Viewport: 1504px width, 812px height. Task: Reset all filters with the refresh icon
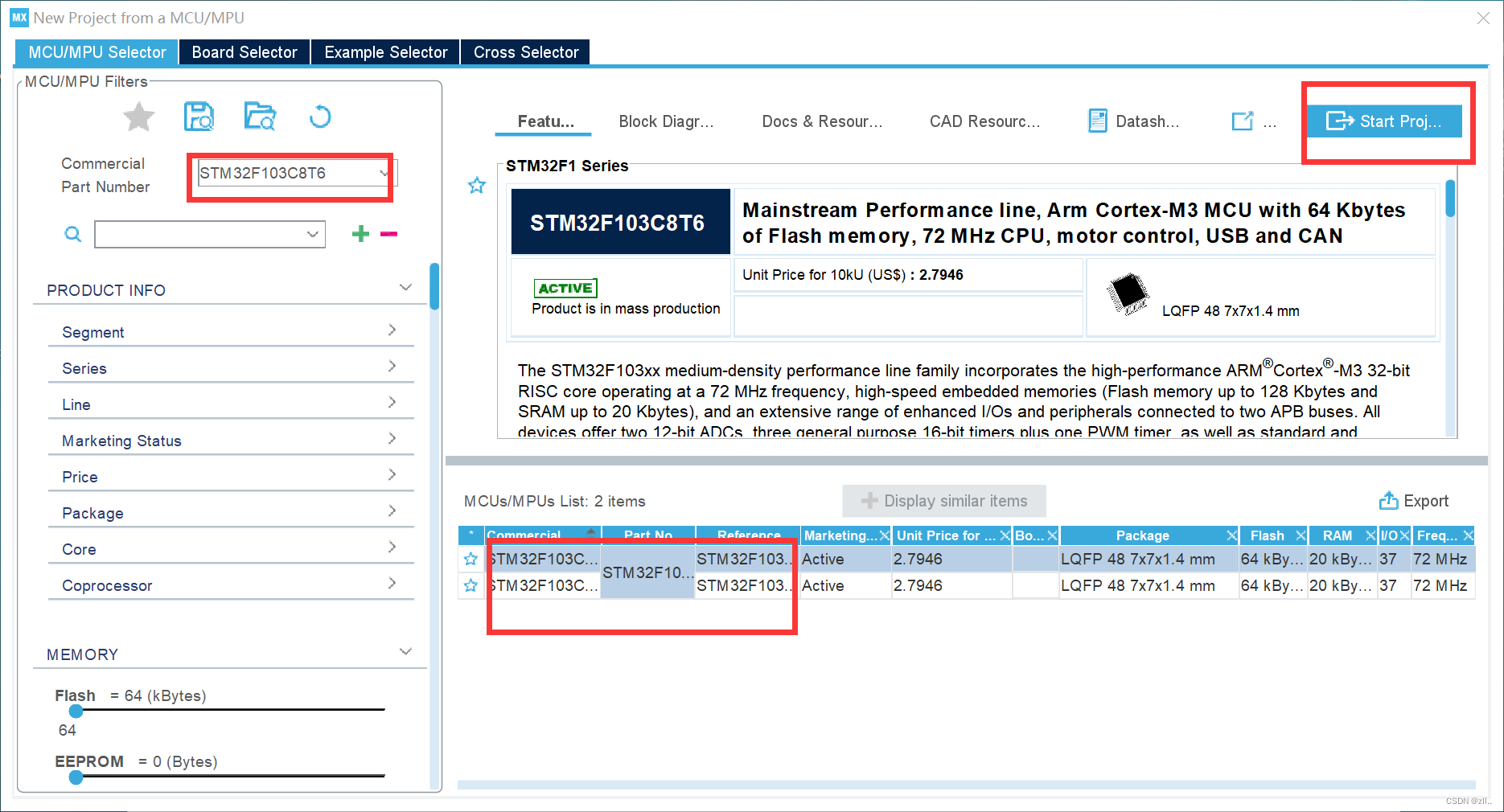[x=320, y=117]
